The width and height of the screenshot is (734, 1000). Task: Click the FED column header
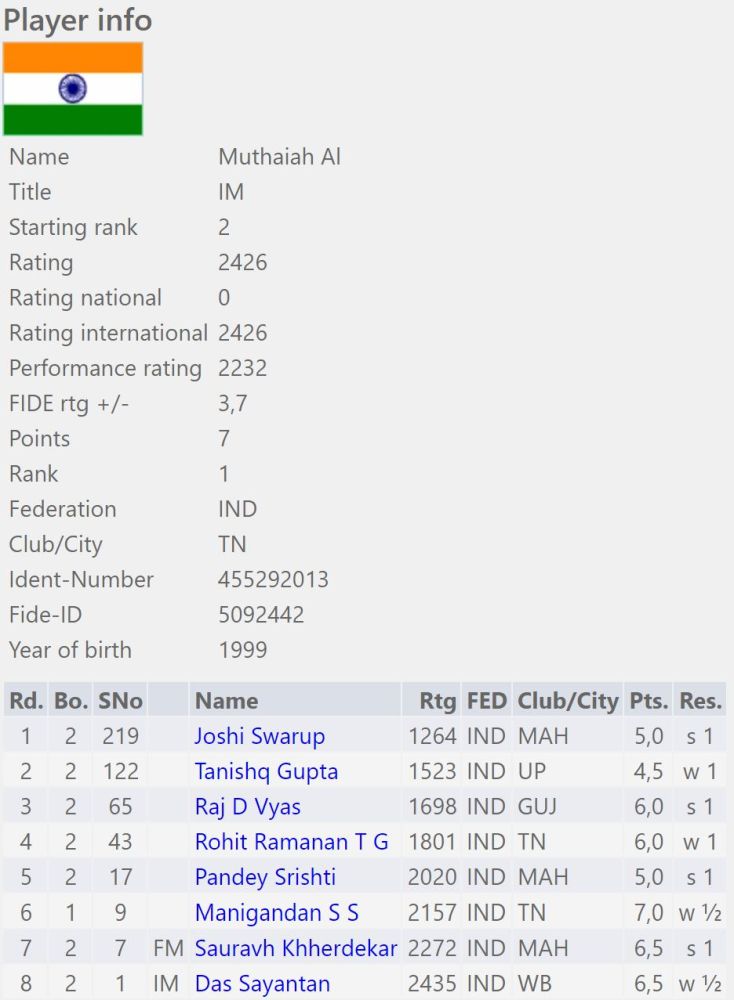[x=487, y=701]
